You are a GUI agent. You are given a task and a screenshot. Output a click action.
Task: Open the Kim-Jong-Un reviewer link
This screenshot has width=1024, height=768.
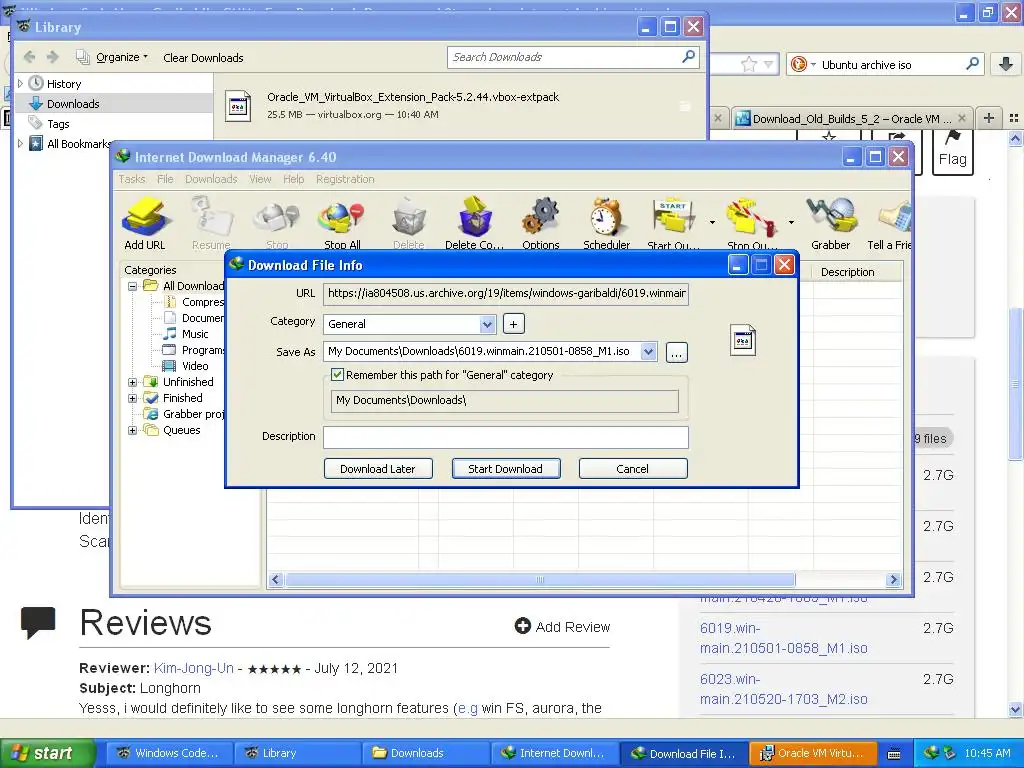click(193, 668)
